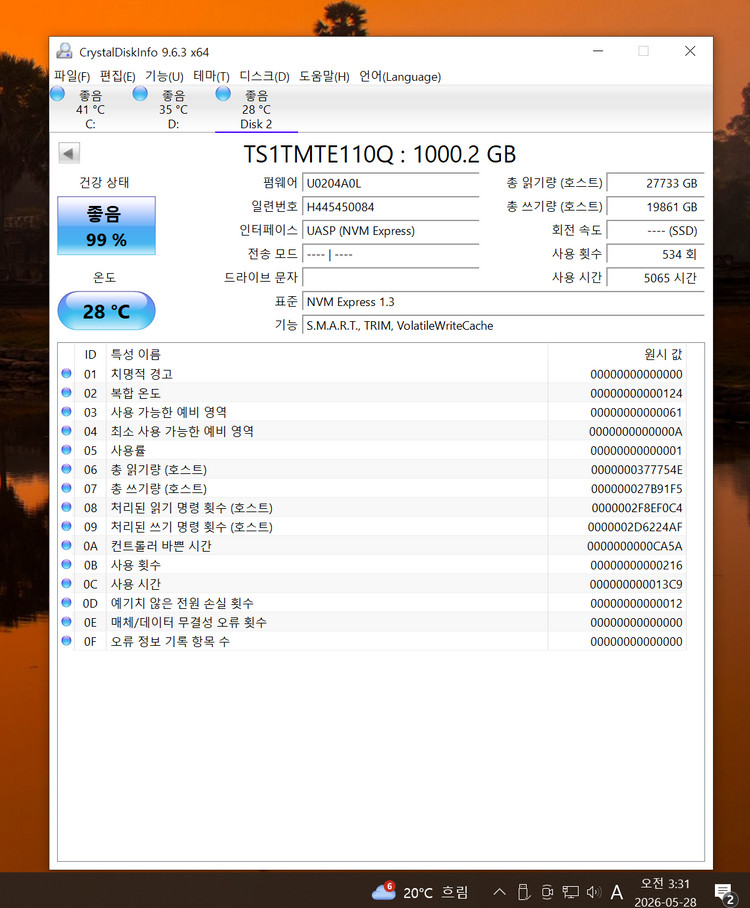Click the Meet Now camera tray icon
The image size is (750, 908).
point(547,892)
